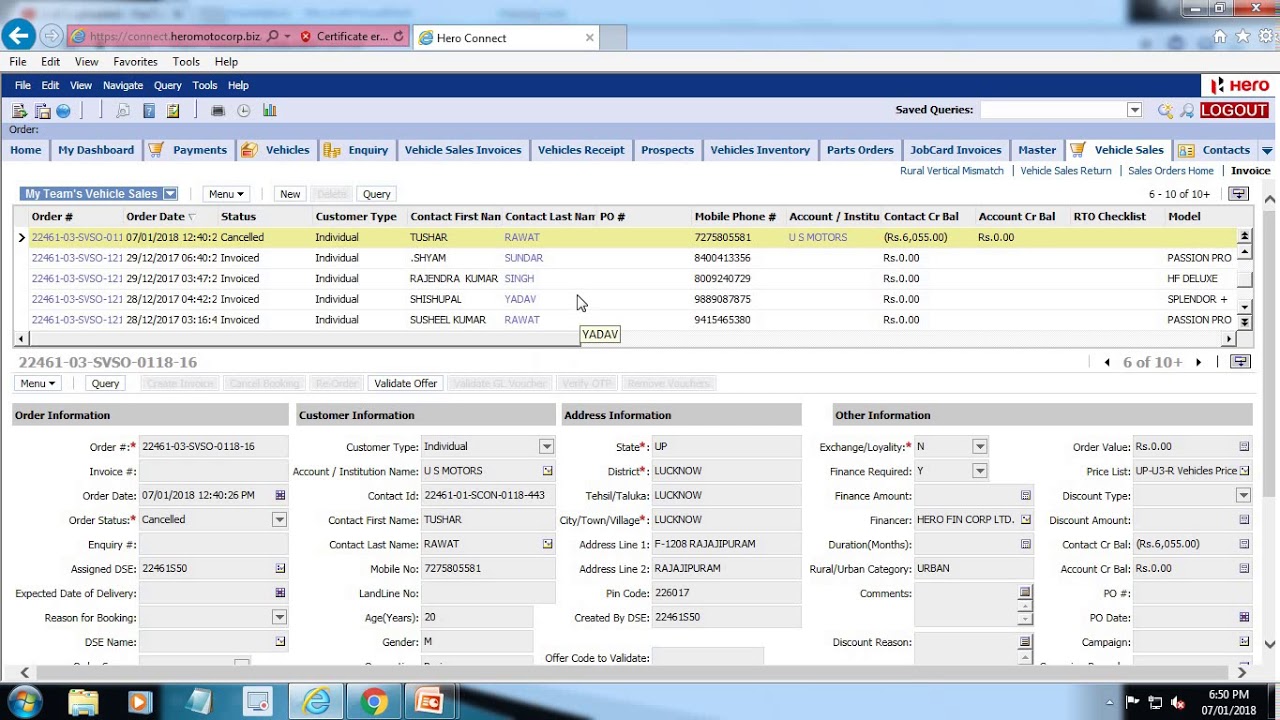Open My Team's Vehicle Sales view dropdown
1280x720 pixels.
[x=170, y=194]
